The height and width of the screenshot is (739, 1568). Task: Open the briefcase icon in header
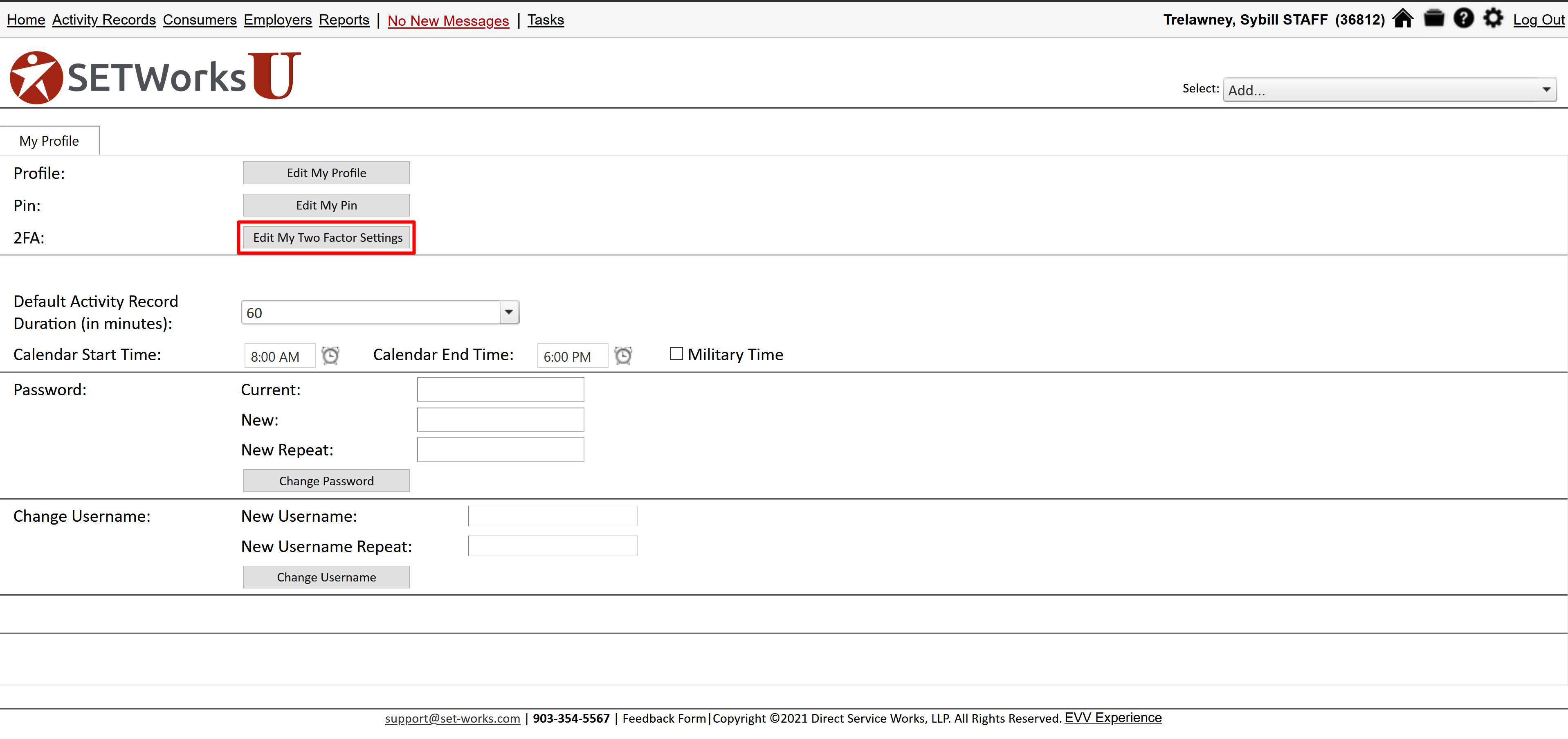1433,19
